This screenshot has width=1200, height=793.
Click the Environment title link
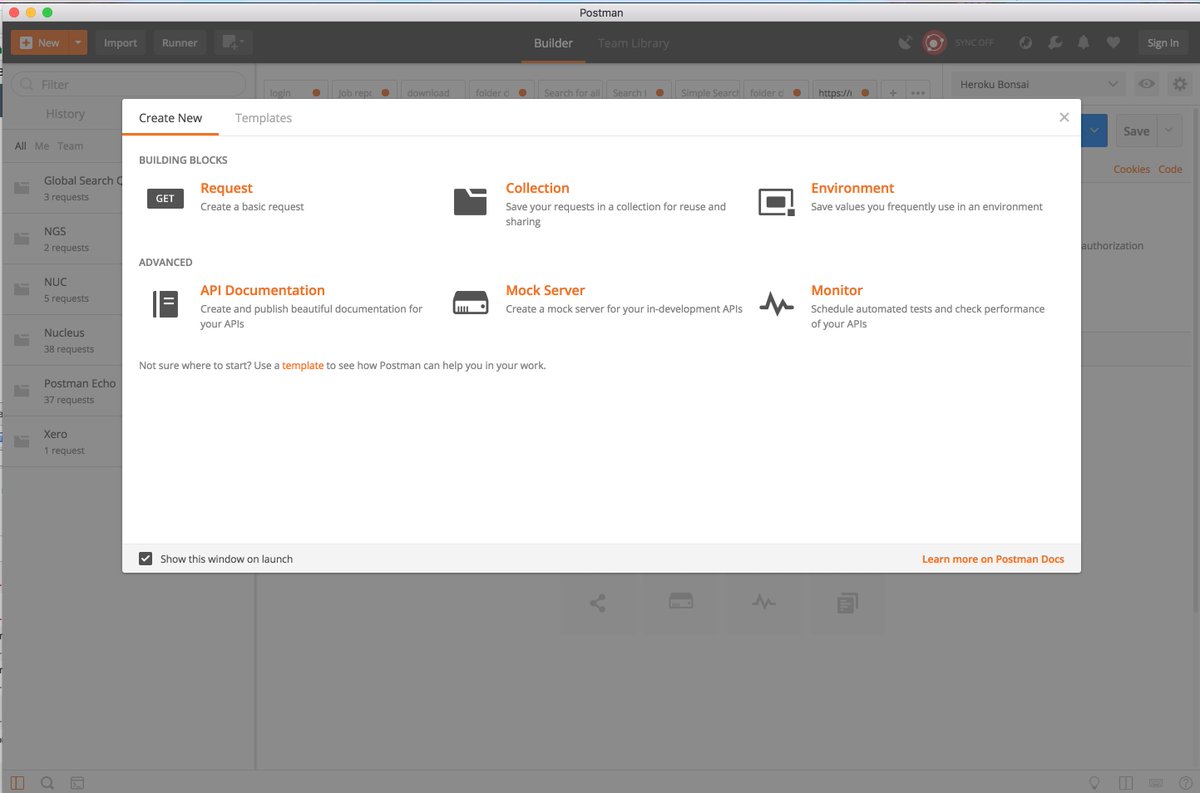[x=852, y=188]
